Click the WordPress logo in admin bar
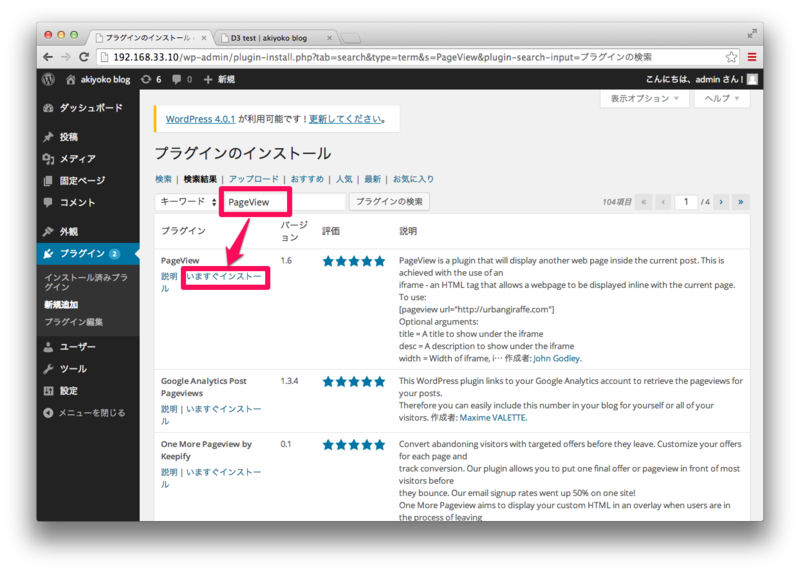The image size is (800, 572). [x=48, y=79]
